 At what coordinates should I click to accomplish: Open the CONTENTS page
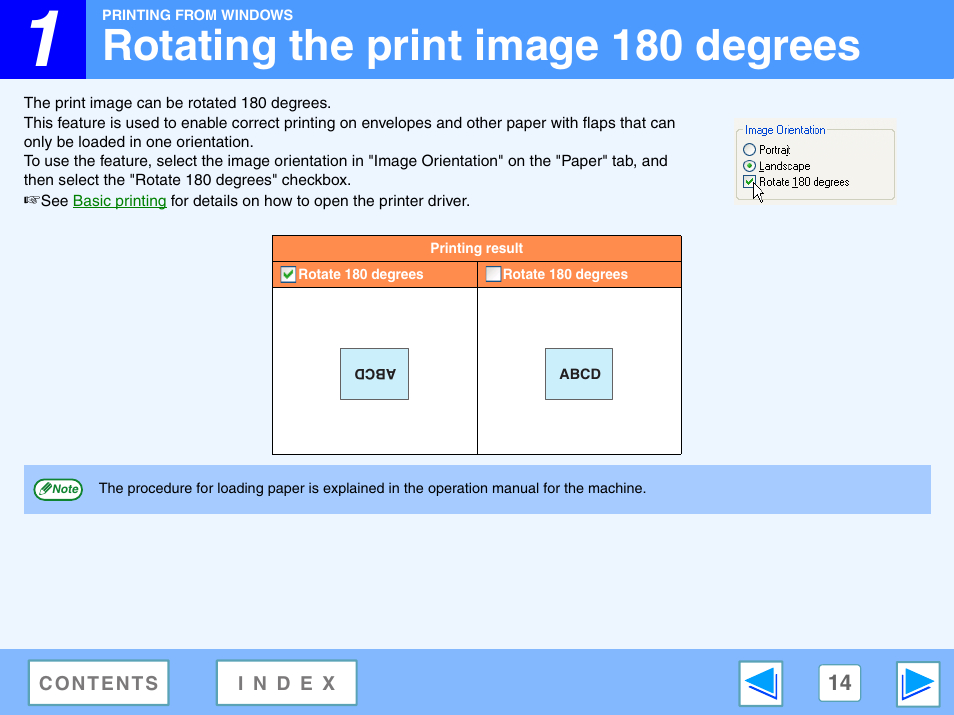pyautogui.click(x=99, y=683)
